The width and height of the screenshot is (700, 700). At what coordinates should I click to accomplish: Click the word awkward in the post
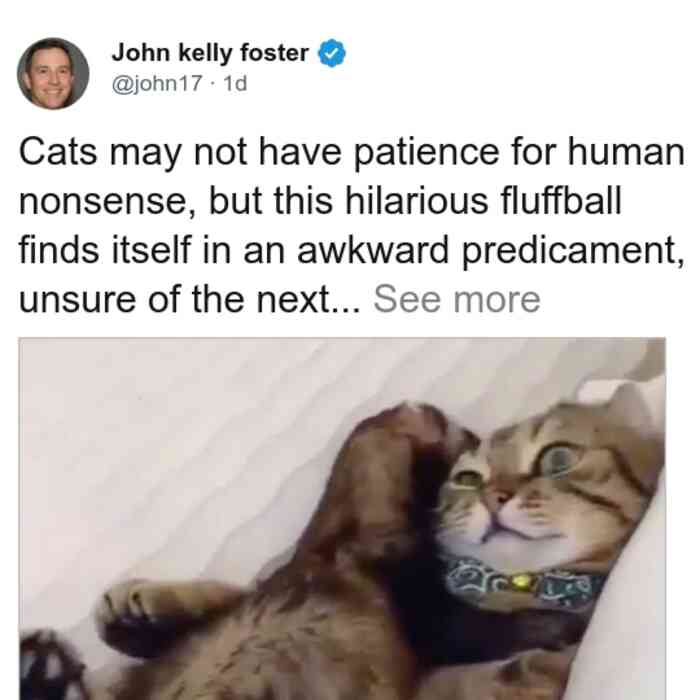click(373, 250)
